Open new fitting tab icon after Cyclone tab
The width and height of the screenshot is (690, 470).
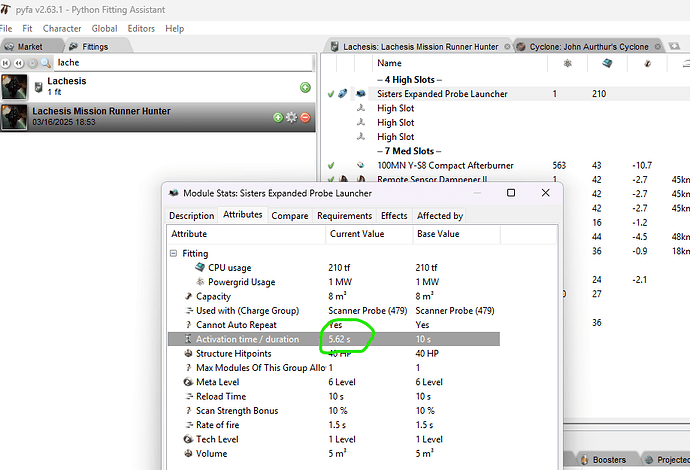coord(674,46)
